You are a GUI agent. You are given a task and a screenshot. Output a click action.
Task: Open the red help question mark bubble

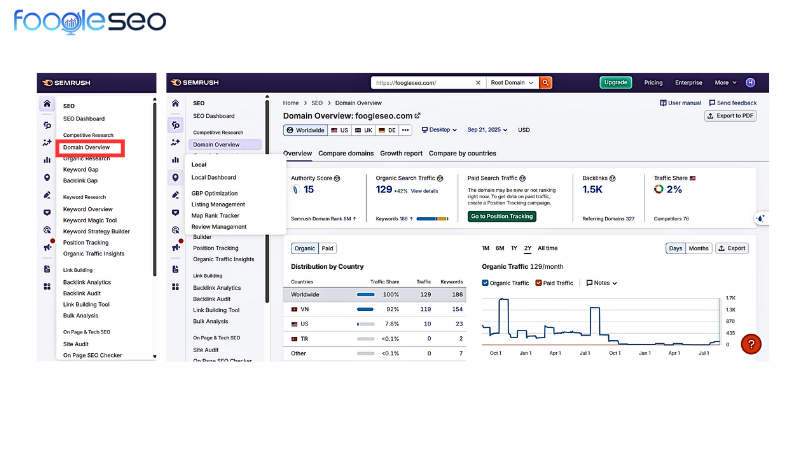point(751,344)
